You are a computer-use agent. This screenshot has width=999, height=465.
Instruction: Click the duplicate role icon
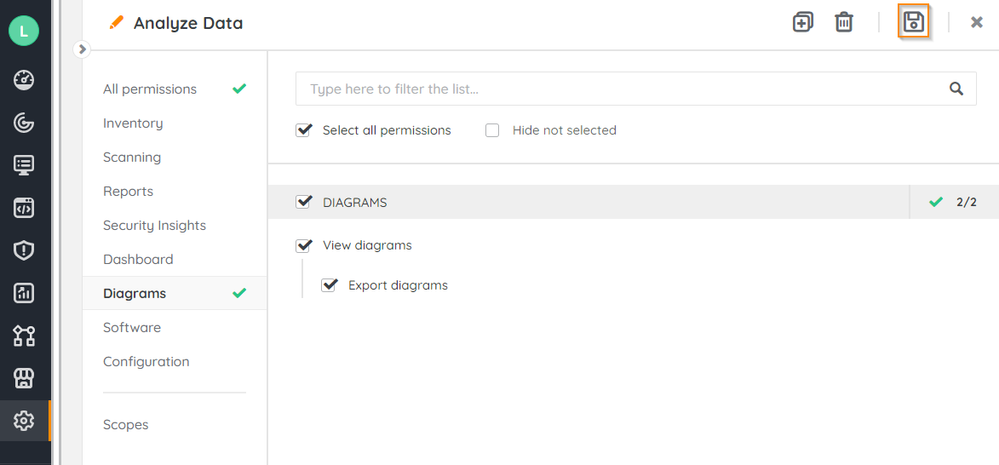(803, 22)
